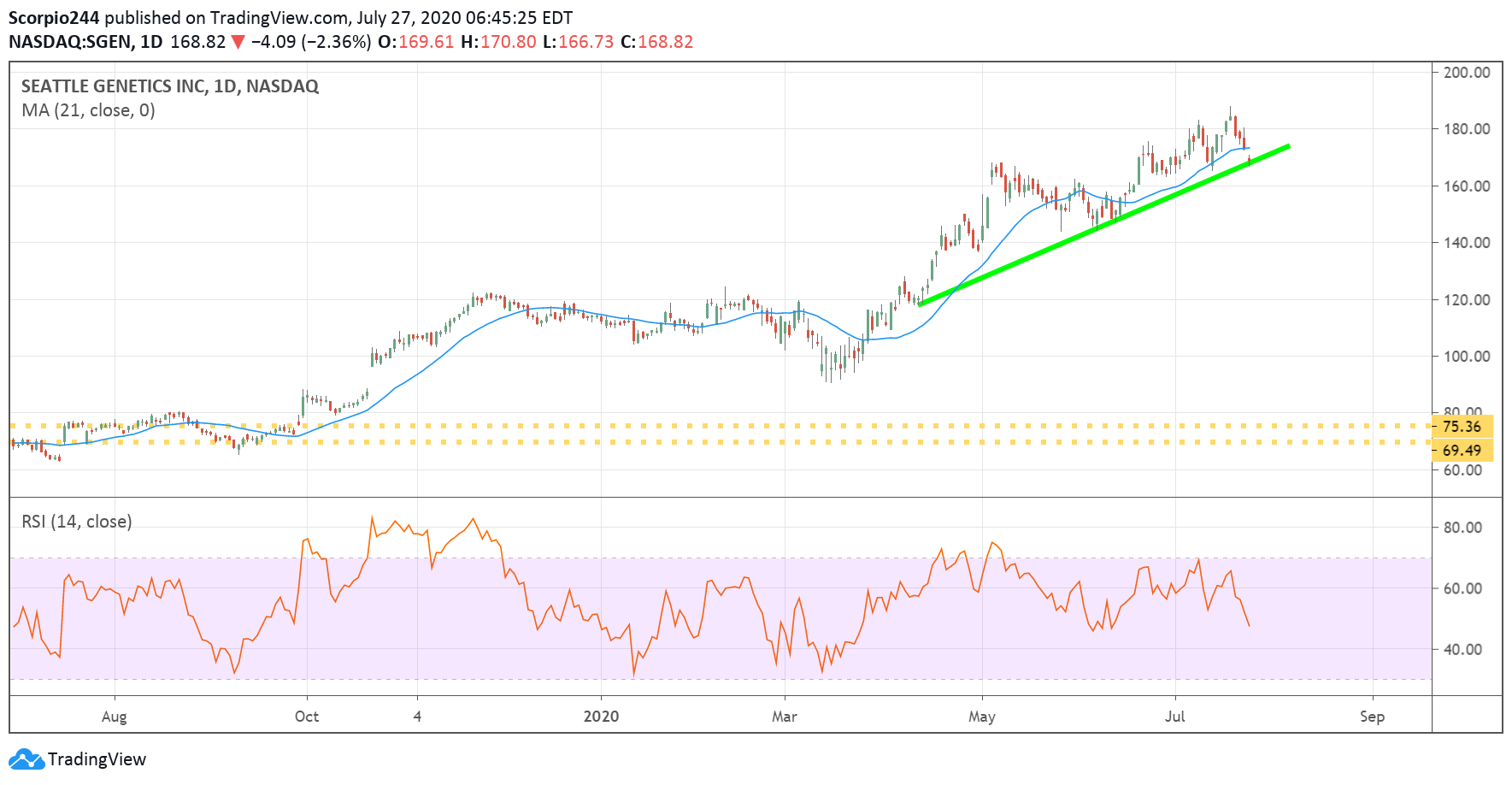Click the Mar time axis label

pyautogui.click(x=785, y=717)
